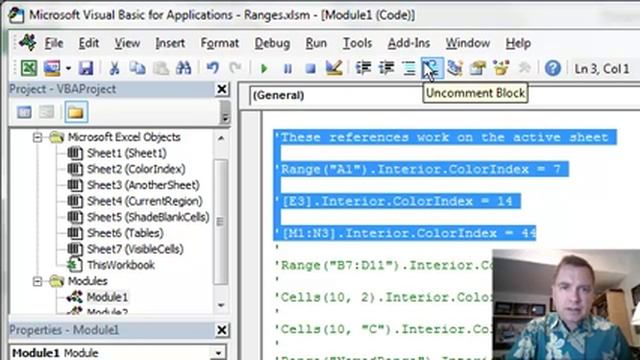
Task: Click the Toolbox toolbar icon
Action: tap(524, 68)
